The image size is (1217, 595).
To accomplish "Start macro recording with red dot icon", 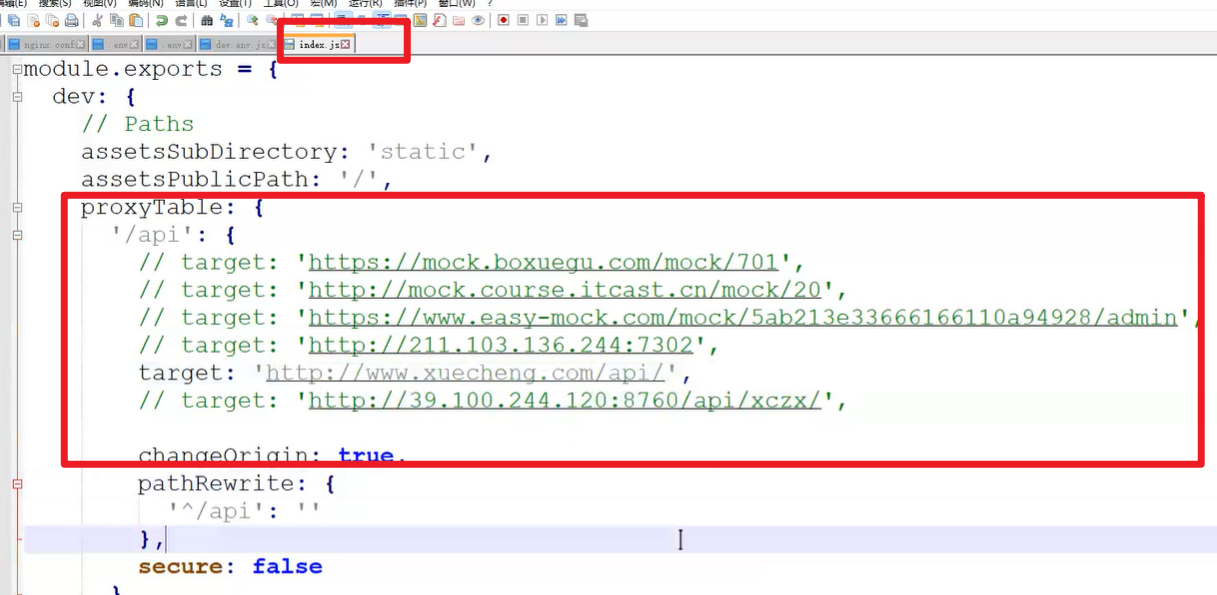I will 503,20.
